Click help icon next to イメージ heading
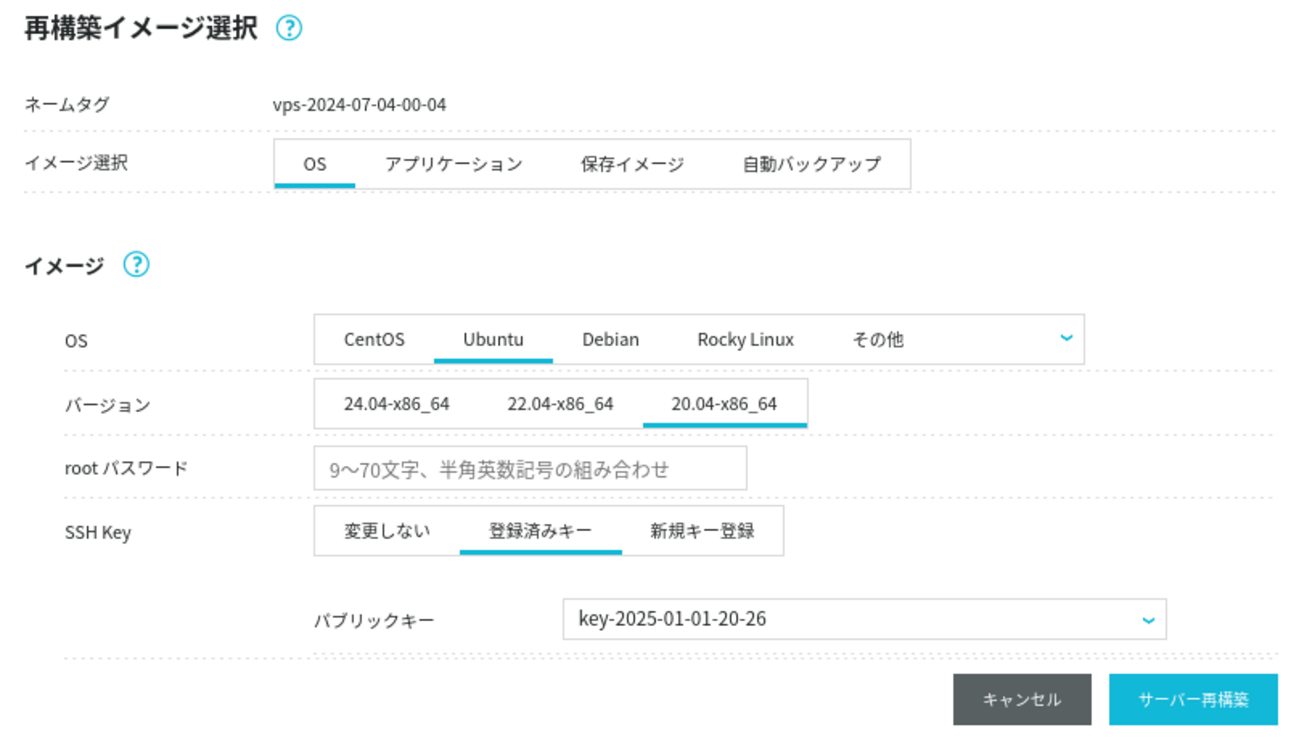 (x=135, y=265)
